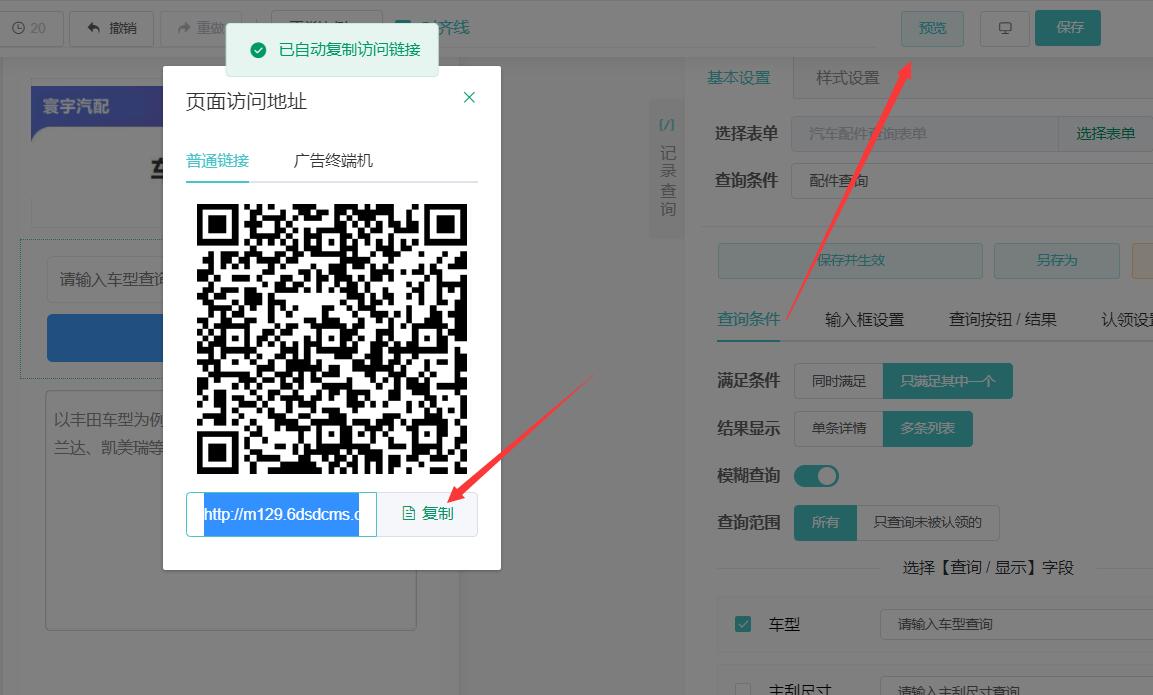Click the 重做 redo button
This screenshot has height=695, width=1153.
200,28
